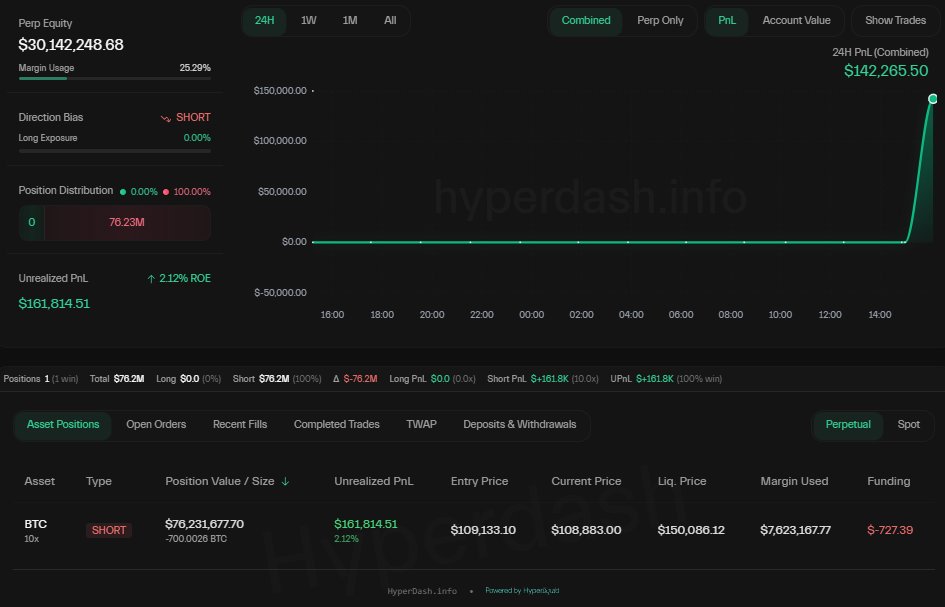The image size is (945, 607).
Task: Open Deposits & Withdrawals tab
Action: pyautogui.click(x=520, y=424)
